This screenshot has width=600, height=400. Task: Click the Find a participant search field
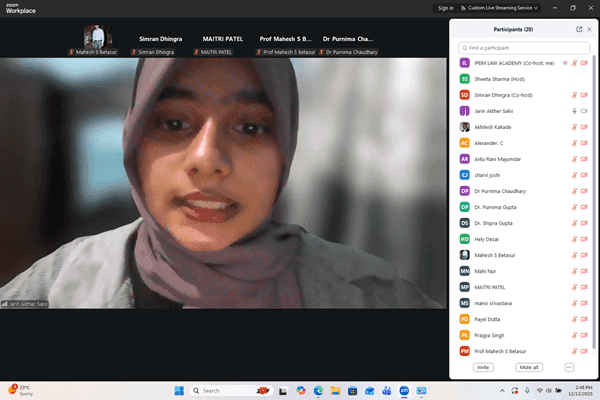(524, 48)
